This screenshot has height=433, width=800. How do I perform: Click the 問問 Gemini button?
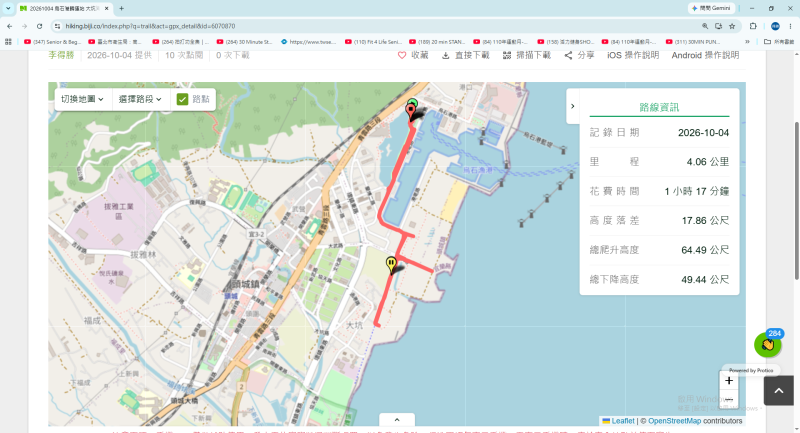[x=711, y=8]
